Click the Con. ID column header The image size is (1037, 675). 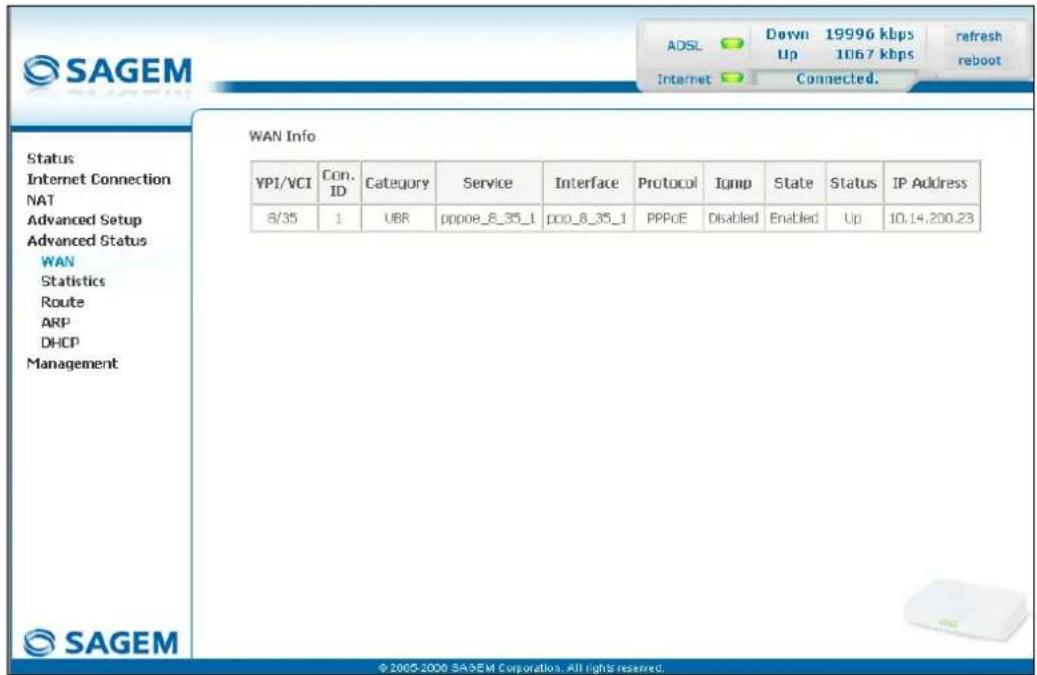pyautogui.click(x=339, y=183)
